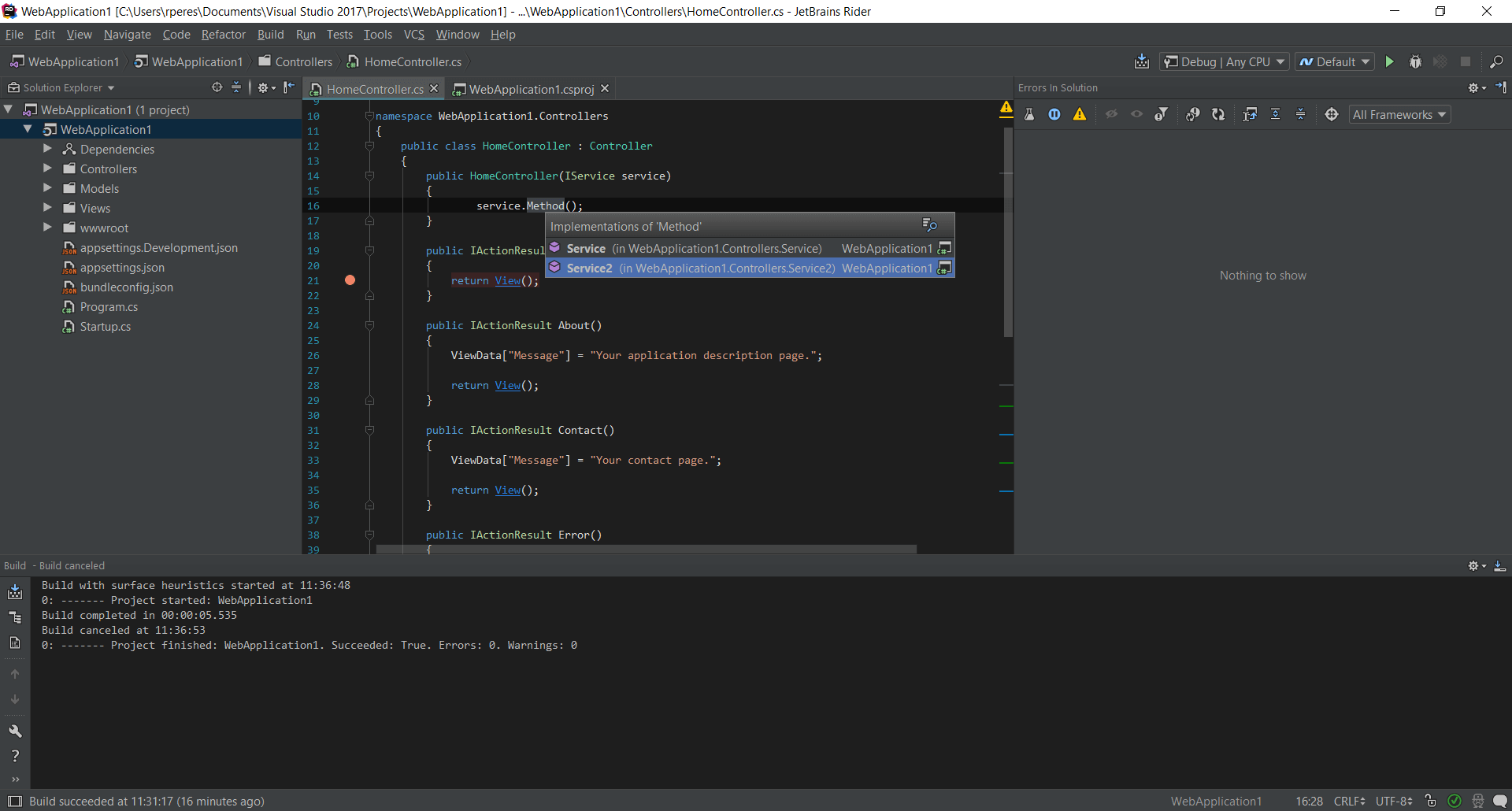Viewport: 1512px width, 811px height.
Task: Open help question mark in Build panel
Action: coord(15,756)
